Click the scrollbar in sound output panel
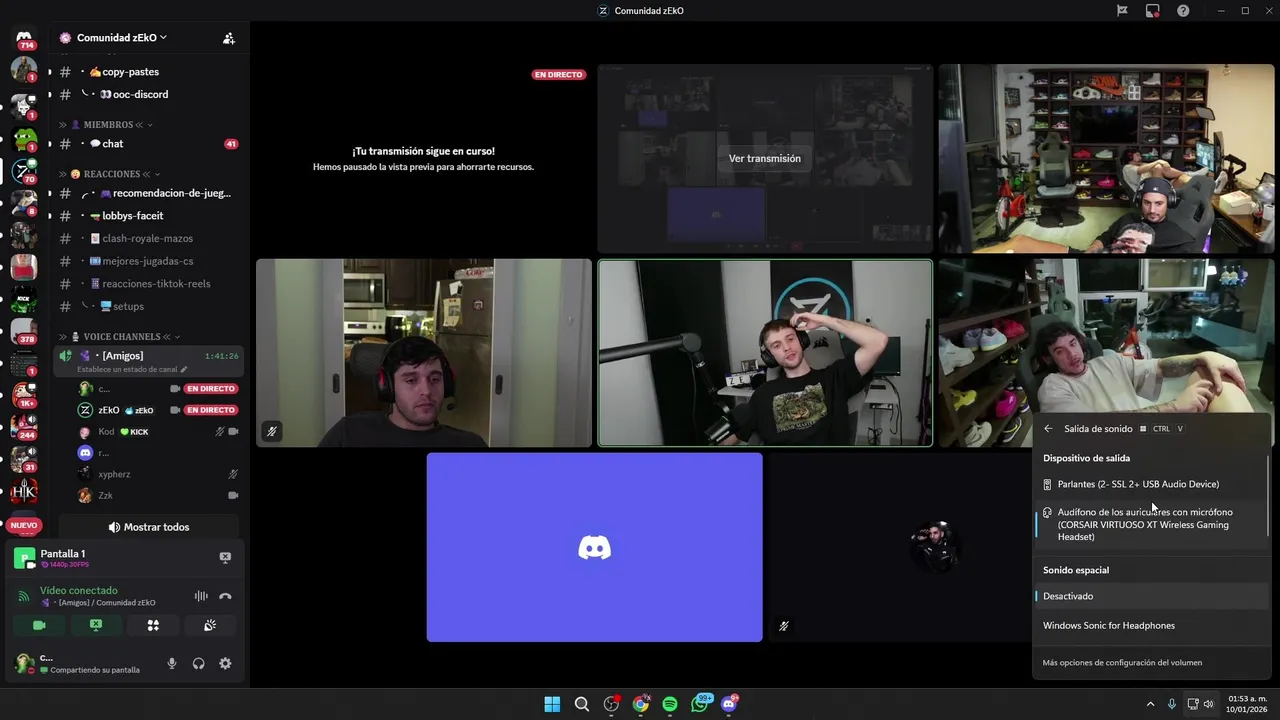Image resolution: width=1280 pixels, height=720 pixels. coord(1269,497)
